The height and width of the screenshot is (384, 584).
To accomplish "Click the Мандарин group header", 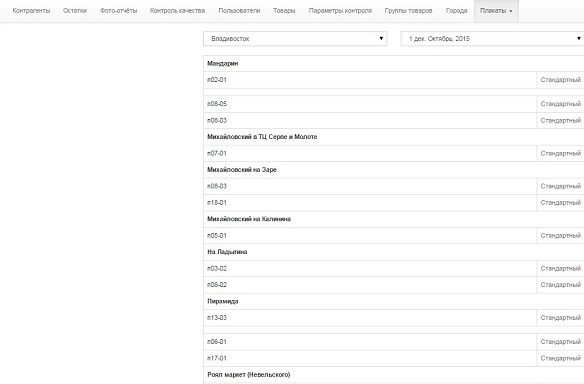I will pyautogui.click(x=393, y=64).
